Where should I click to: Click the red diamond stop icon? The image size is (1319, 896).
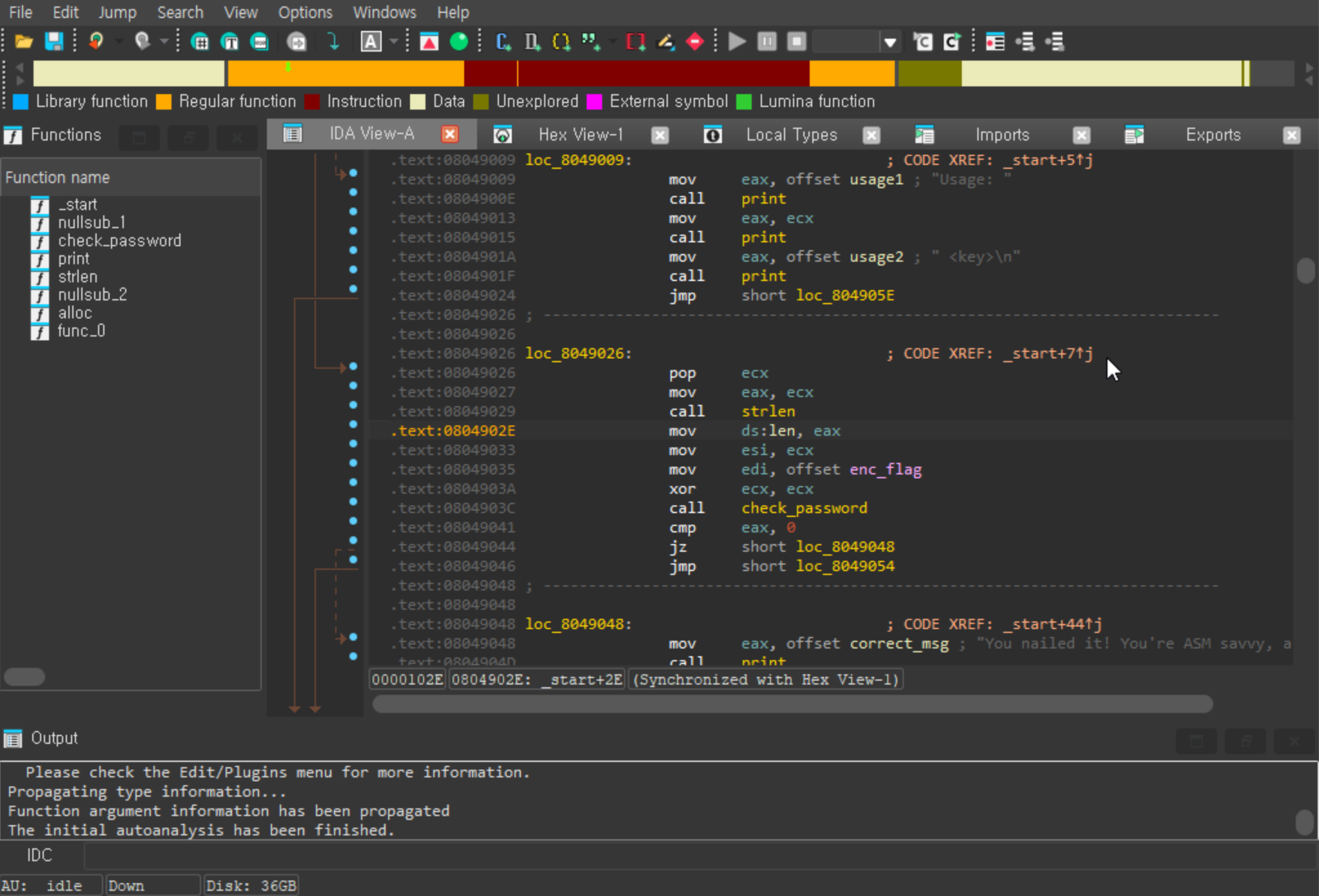(694, 42)
